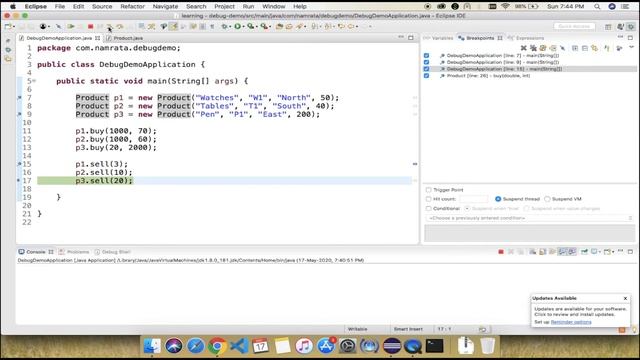Open Visual Studio Code from the Dock
Viewport: 640px width, 360px height.
pos(239,346)
